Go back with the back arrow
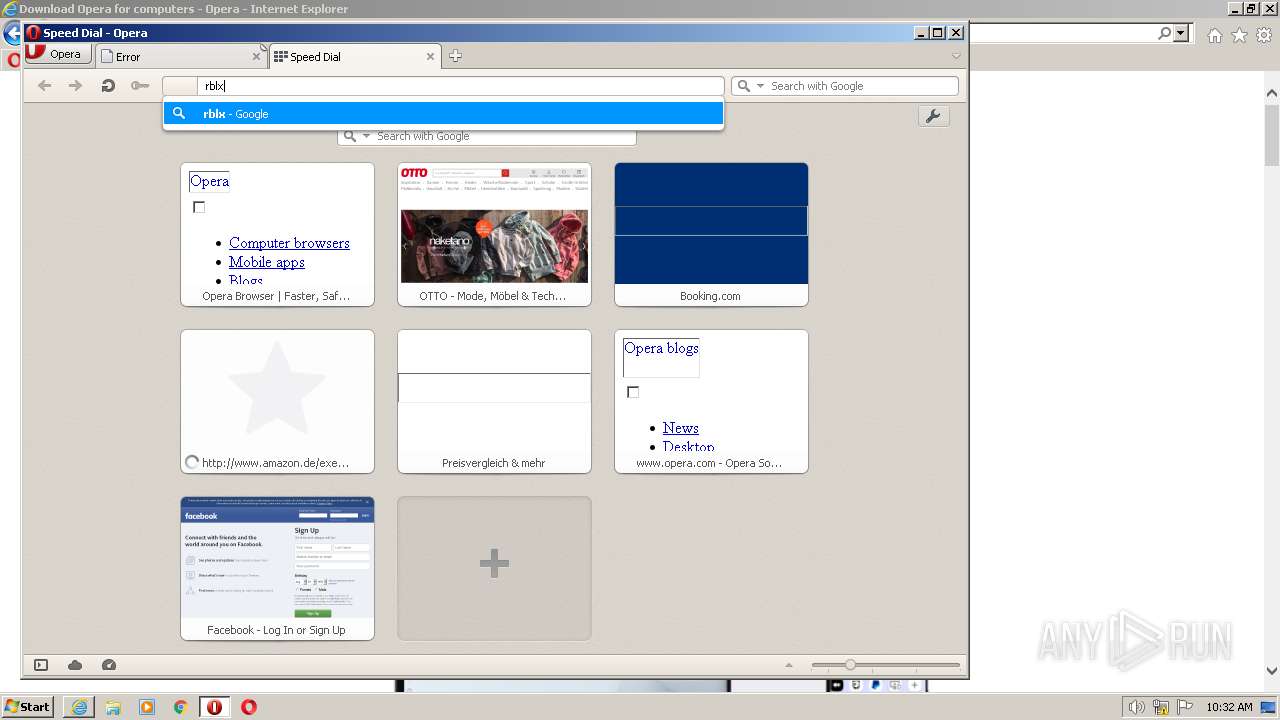The height and width of the screenshot is (720, 1280). (44, 86)
